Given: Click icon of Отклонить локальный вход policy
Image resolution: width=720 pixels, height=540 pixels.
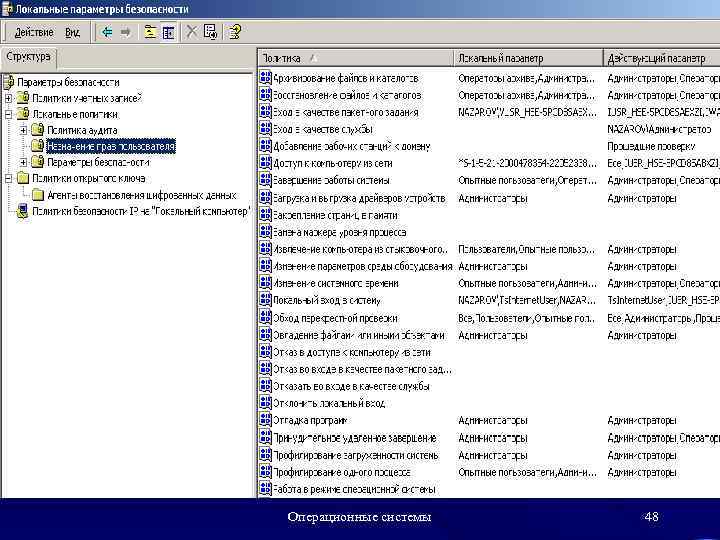Looking at the screenshot, I should click(265, 403).
